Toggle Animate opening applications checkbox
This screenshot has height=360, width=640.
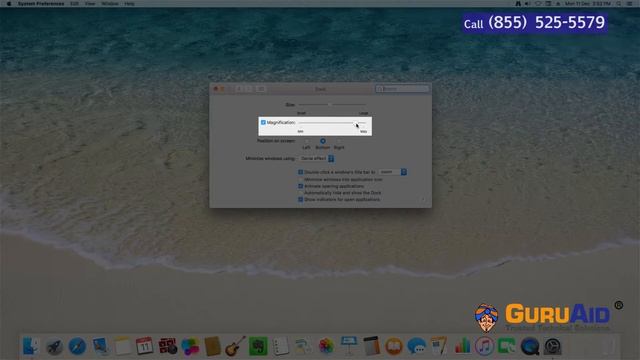pos(300,186)
